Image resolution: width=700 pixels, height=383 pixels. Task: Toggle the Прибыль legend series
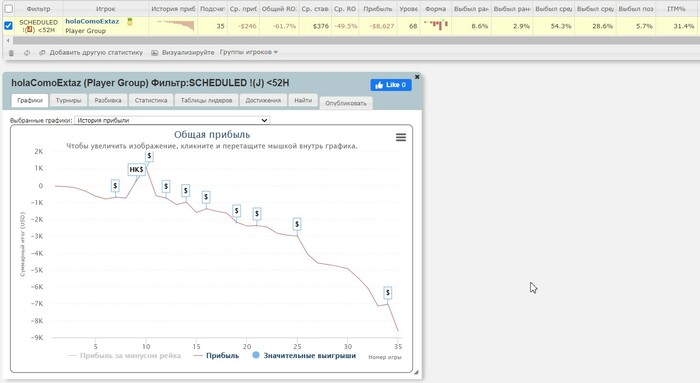[217, 356]
